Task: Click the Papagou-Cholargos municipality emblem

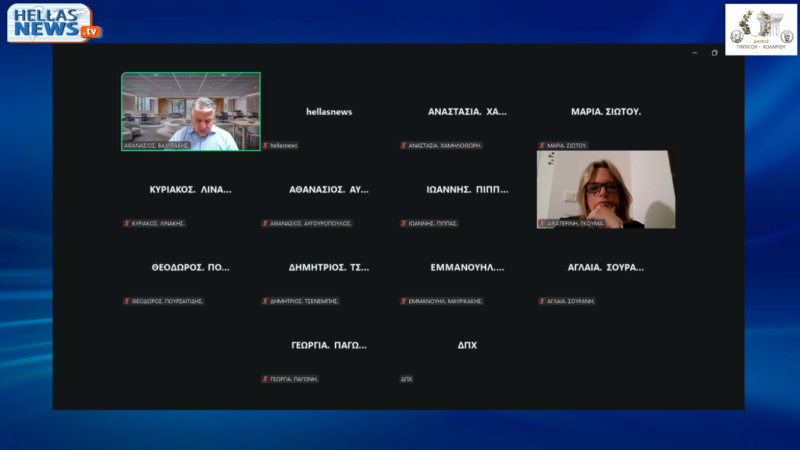Action: (761, 30)
